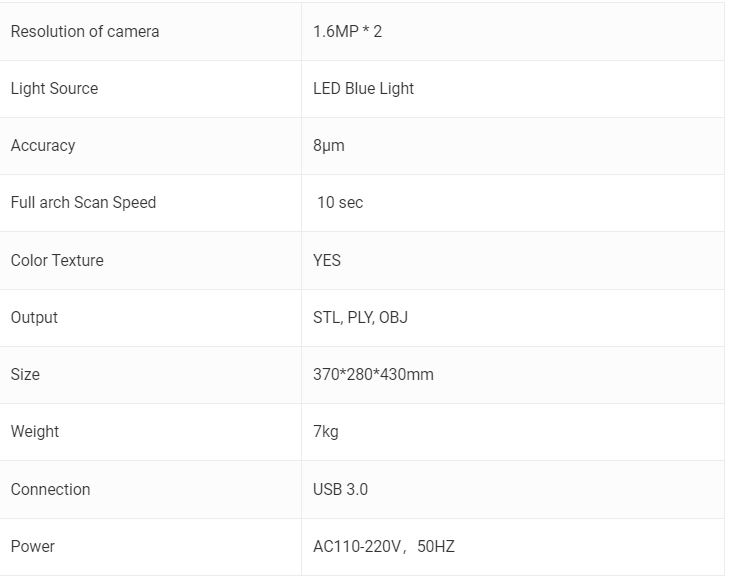730x579 pixels.
Task: Click the Accuracy row label
Action: pyautogui.click(x=43, y=146)
